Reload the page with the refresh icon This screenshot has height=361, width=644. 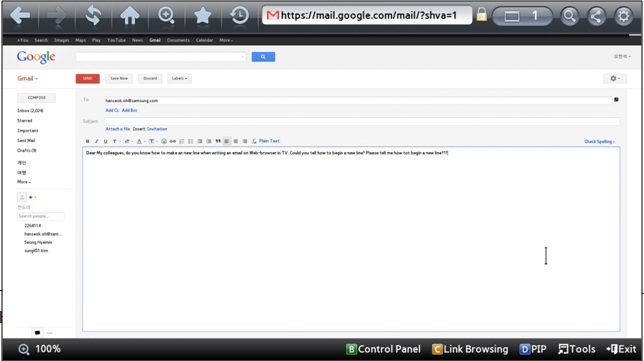[94, 16]
